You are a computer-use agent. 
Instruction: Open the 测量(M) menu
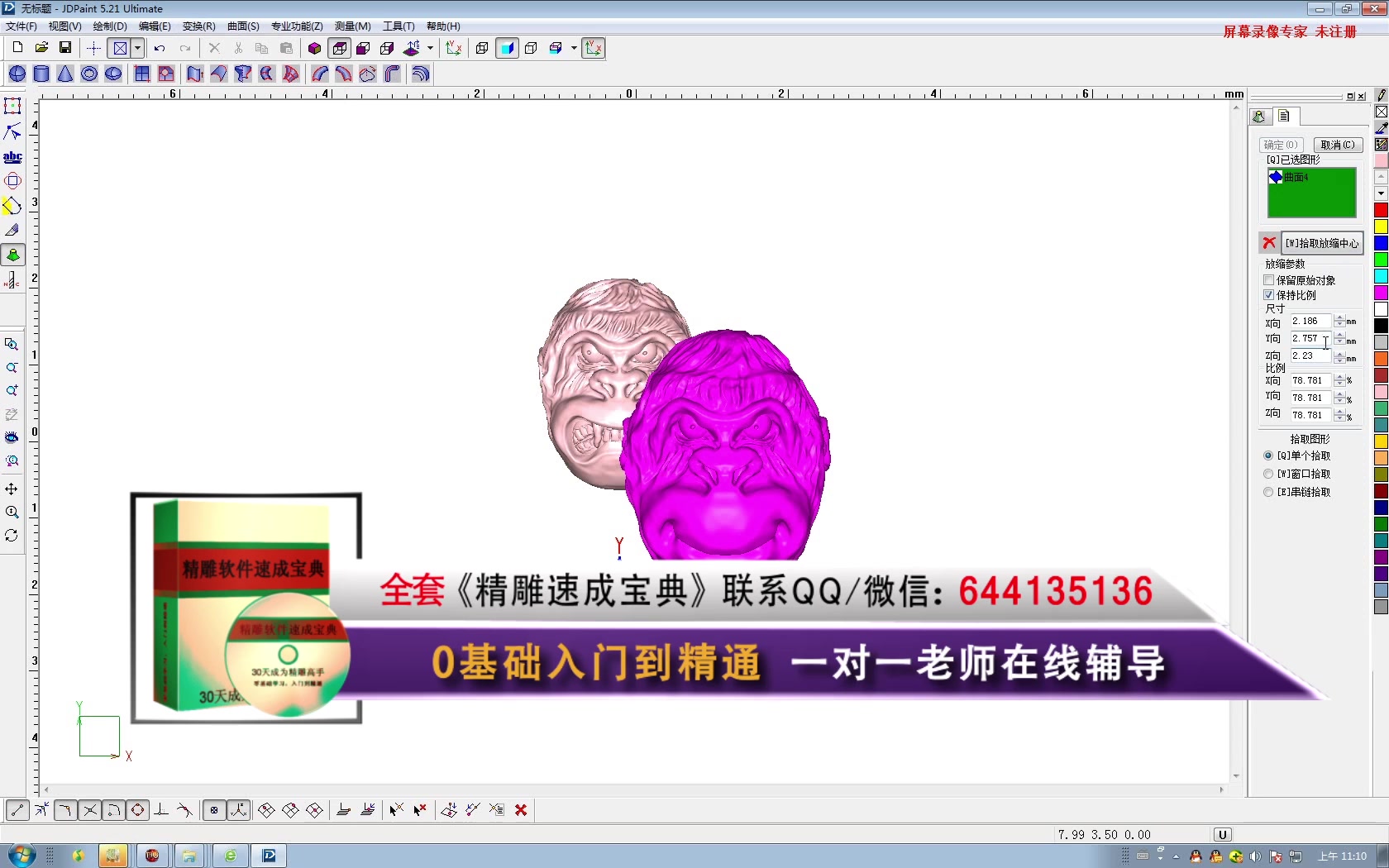click(352, 26)
